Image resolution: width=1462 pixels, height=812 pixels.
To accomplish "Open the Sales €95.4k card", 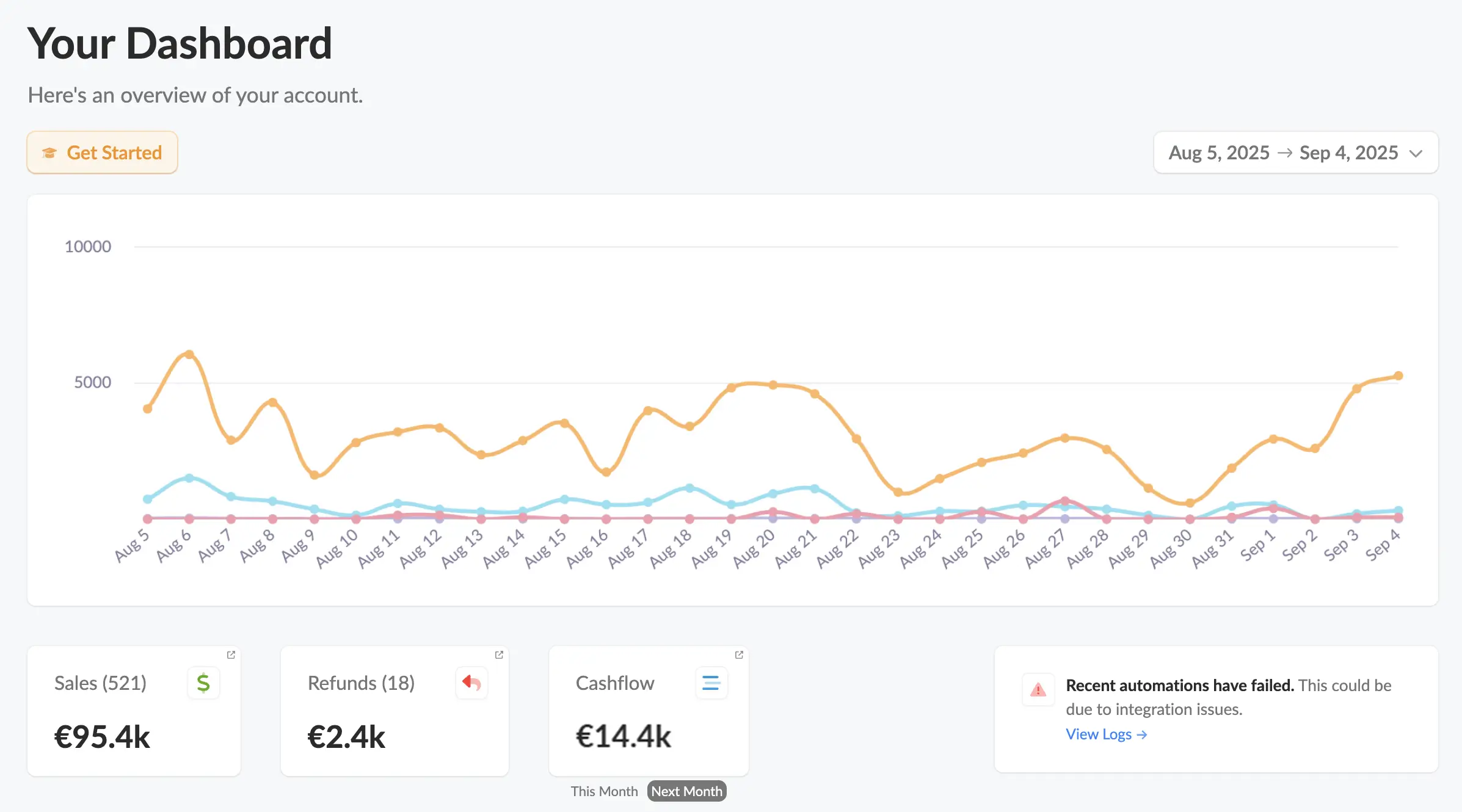I will (x=103, y=736).
